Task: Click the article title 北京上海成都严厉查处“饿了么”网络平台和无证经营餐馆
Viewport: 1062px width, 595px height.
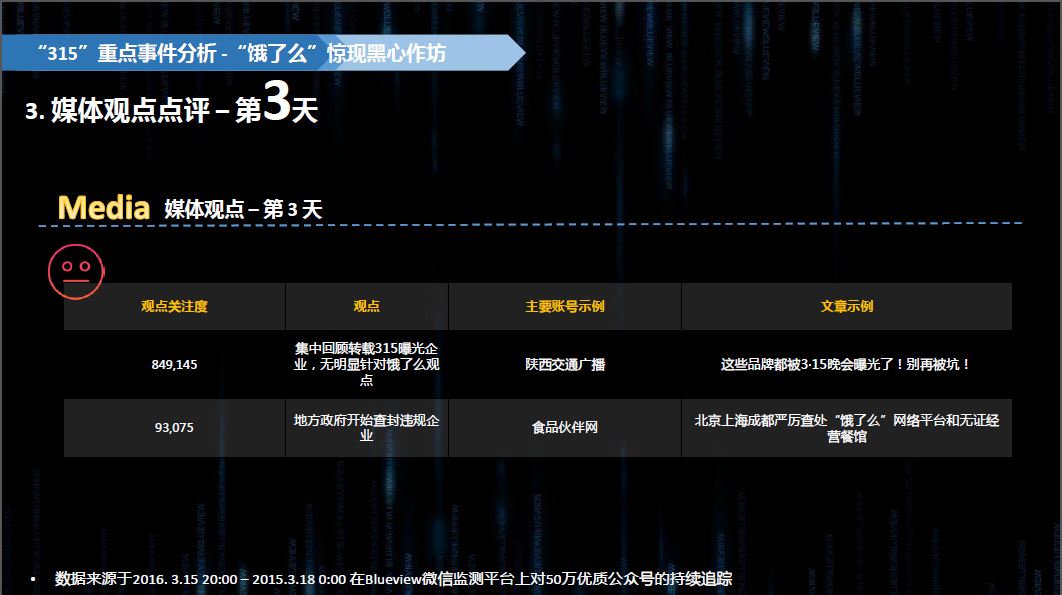Action: point(847,428)
